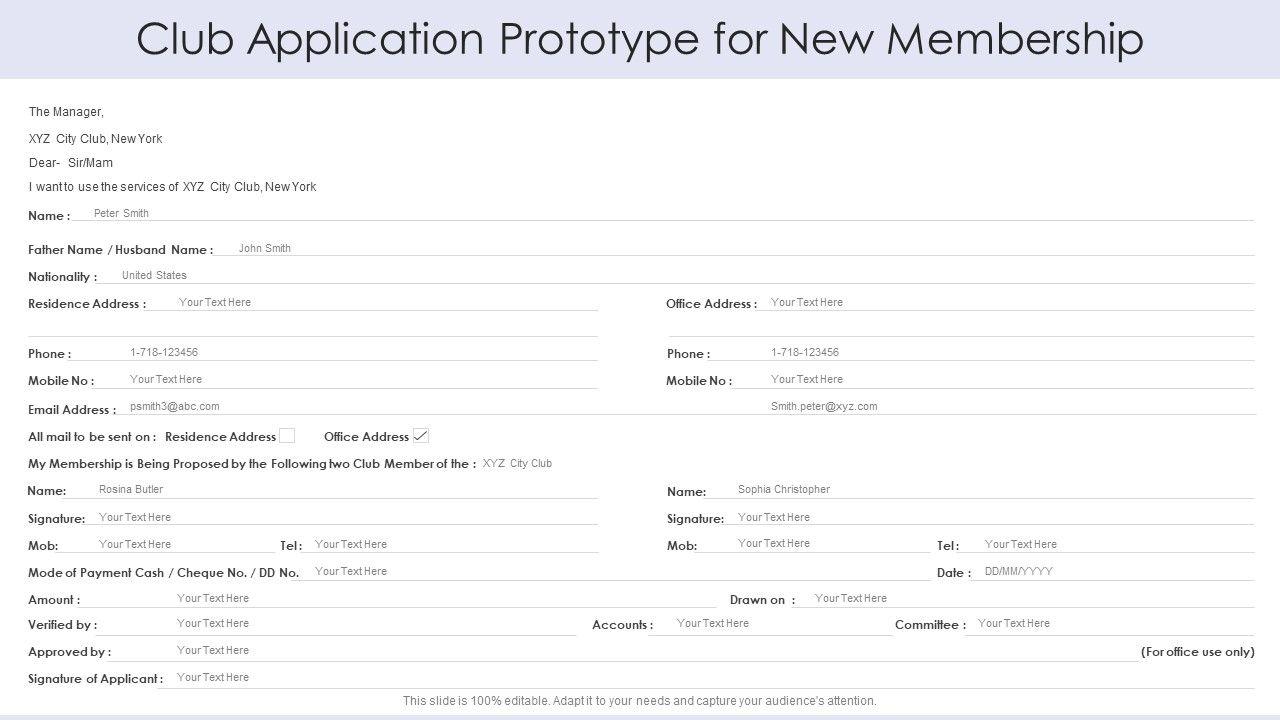Select the Father Name / Husband Name field
This screenshot has height=720, width=1280.
[x=735, y=248]
